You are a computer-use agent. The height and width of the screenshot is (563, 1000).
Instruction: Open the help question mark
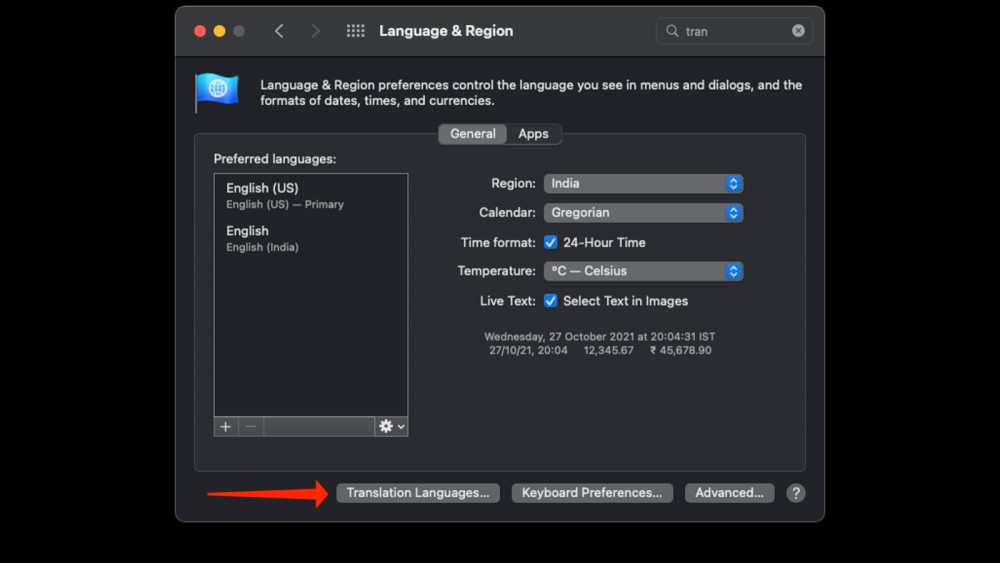tap(795, 493)
